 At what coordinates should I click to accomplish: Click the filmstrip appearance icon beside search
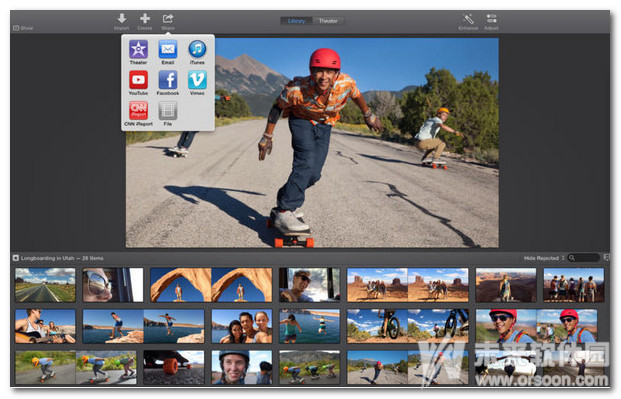606,258
